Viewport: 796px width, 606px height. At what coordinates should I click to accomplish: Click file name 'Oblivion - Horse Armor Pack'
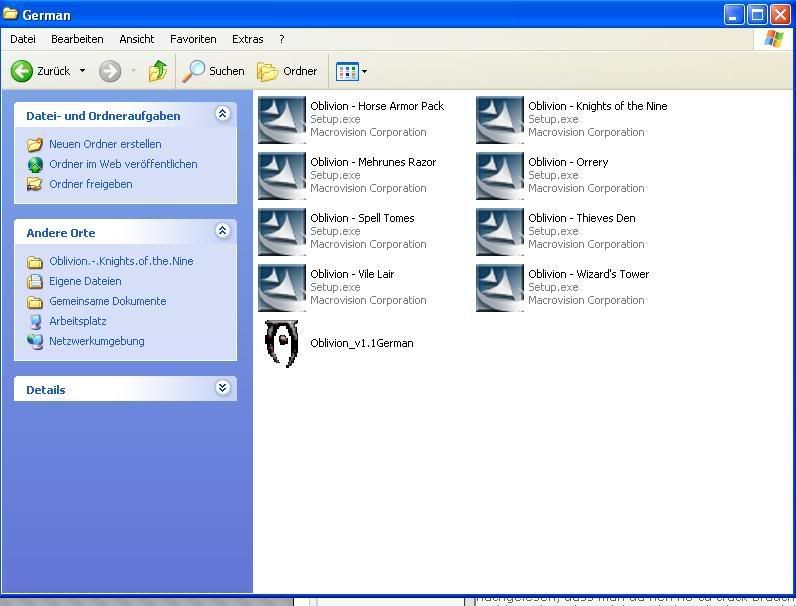pyautogui.click(x=377, y=106)
